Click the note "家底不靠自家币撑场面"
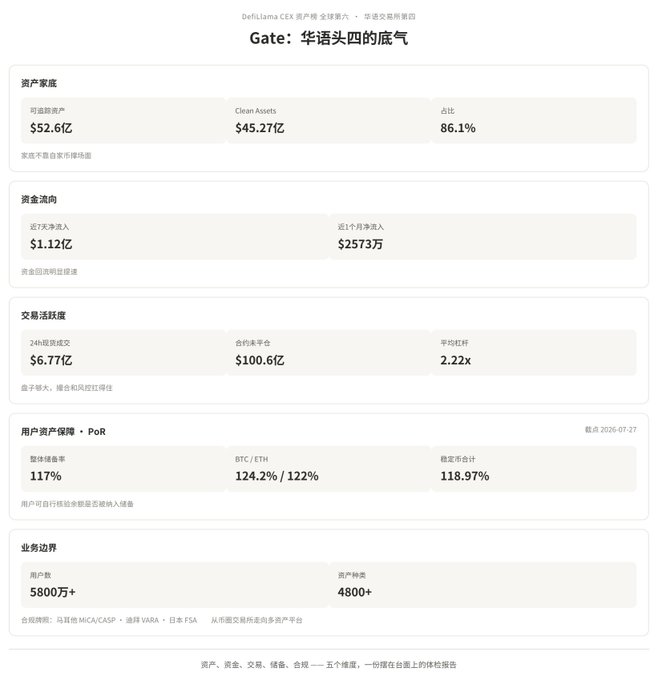Image resolution: width=658 pixels, height=680 pixels. click(56, 155)
